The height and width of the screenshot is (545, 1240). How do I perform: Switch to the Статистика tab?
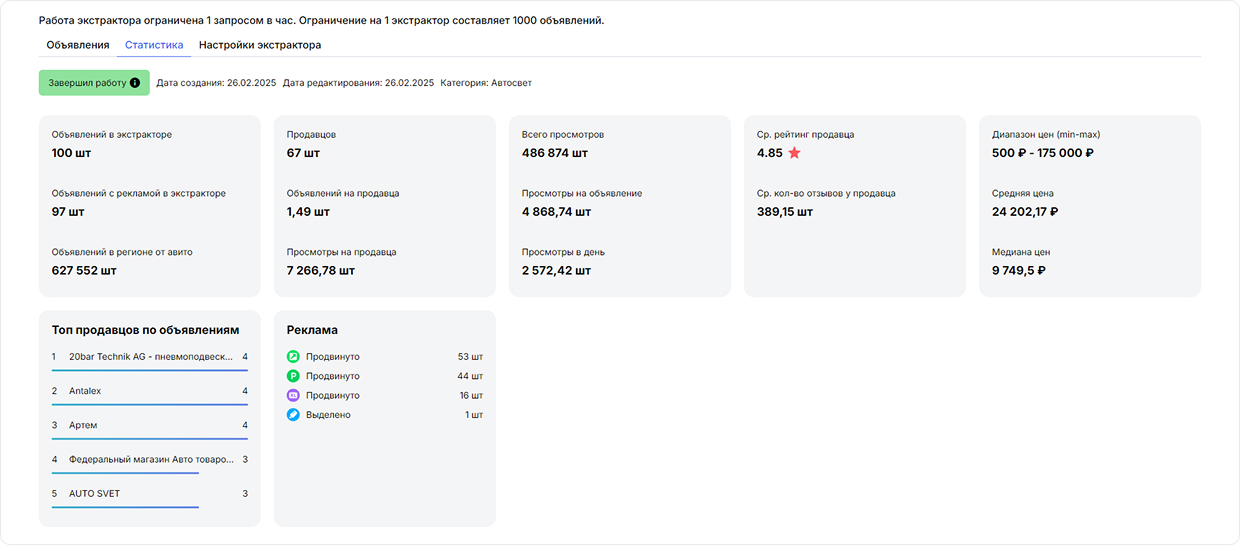[x=154, y=45]
